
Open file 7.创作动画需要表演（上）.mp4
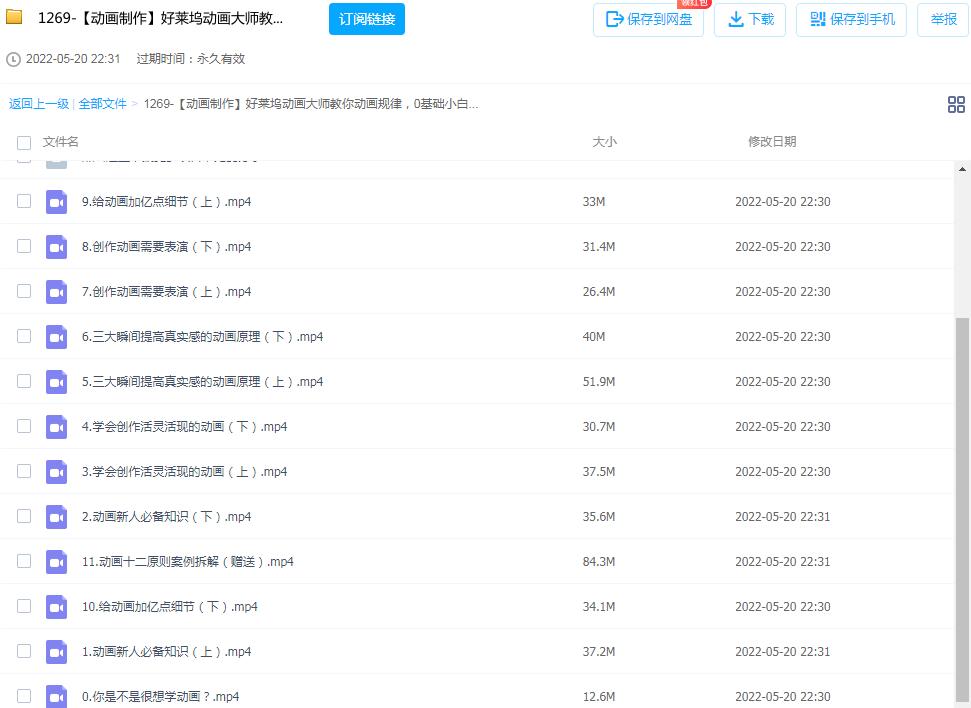coord(167,292)
